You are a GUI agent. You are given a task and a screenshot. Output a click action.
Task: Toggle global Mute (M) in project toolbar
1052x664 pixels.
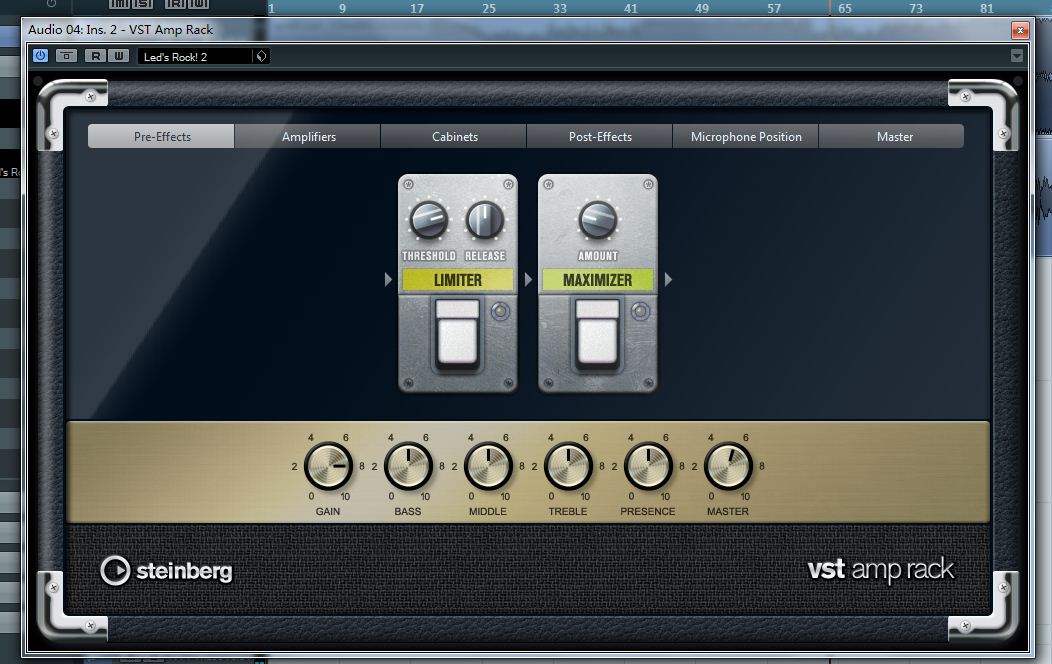pos(119,3)
